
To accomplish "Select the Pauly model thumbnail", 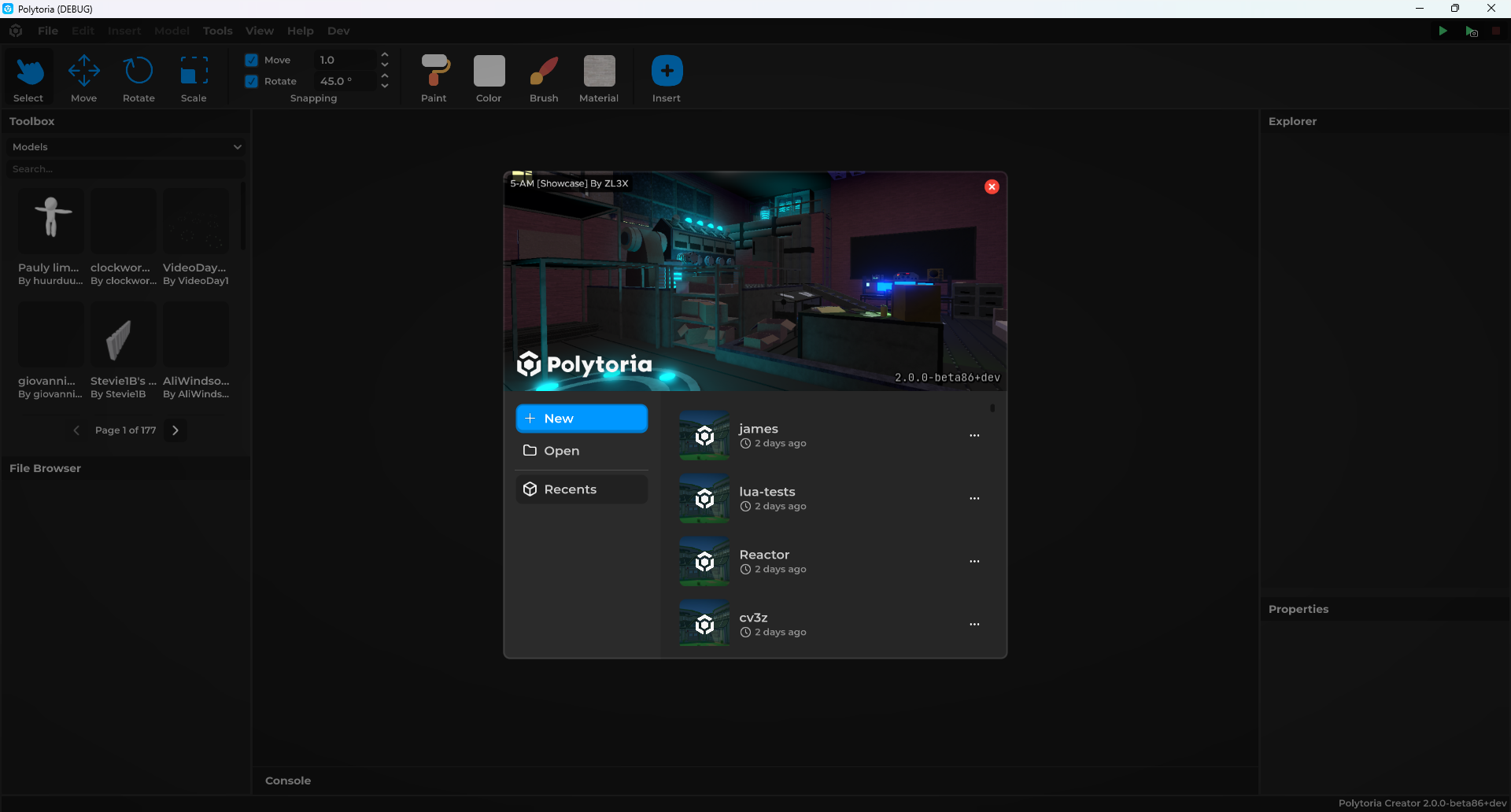I will [51, 220].
